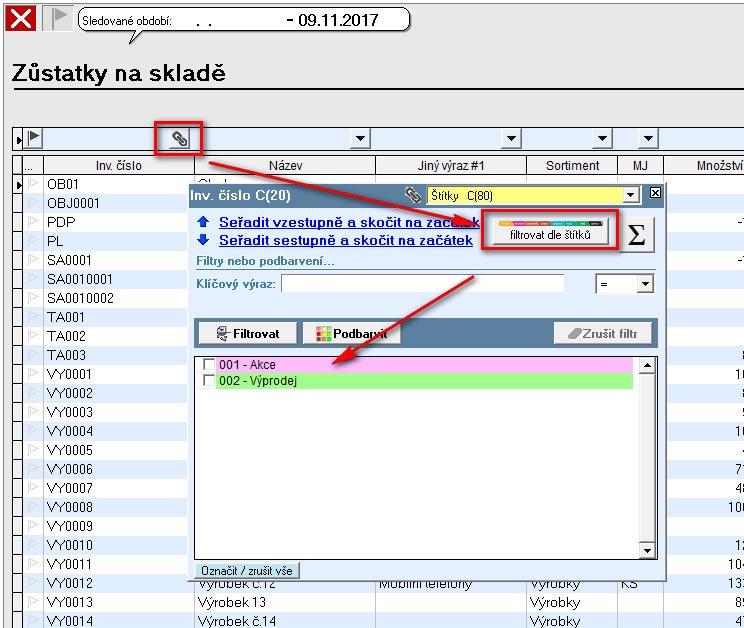Click the Výrobek 13 name cell
744x628 pixels.
pyautogui.click(x=285, y=602)
